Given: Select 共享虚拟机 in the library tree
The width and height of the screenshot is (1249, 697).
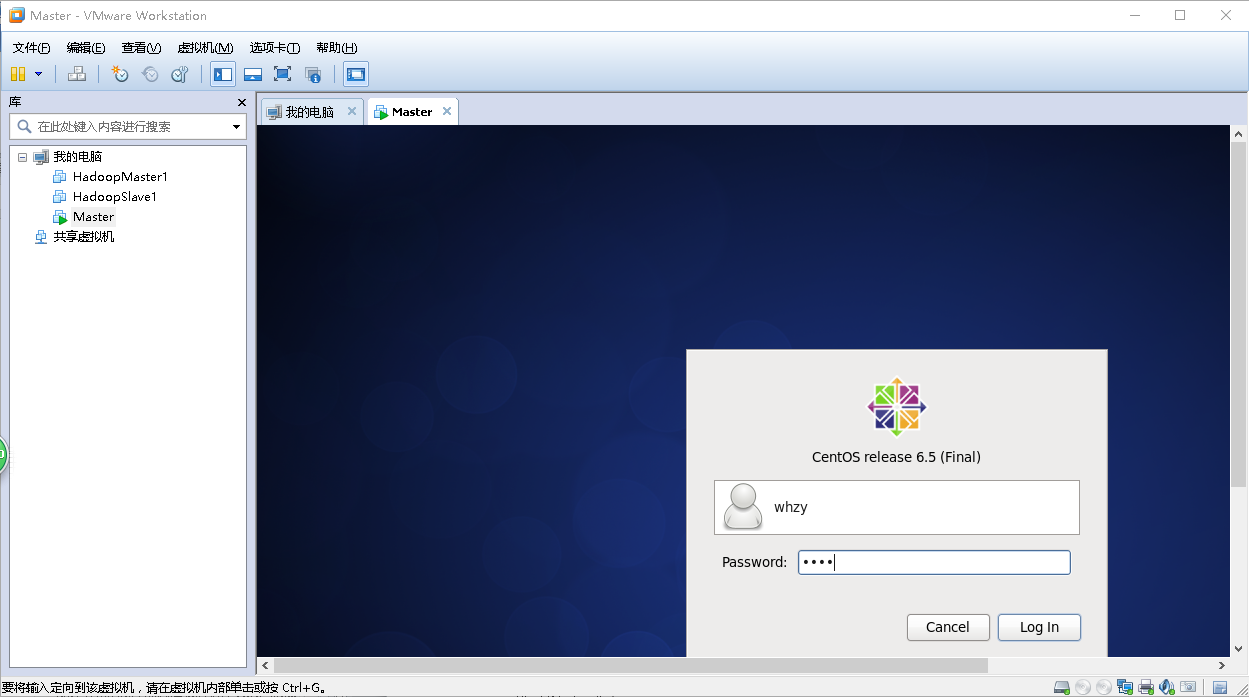Looking at the screenshot, I should click(84, 237).
